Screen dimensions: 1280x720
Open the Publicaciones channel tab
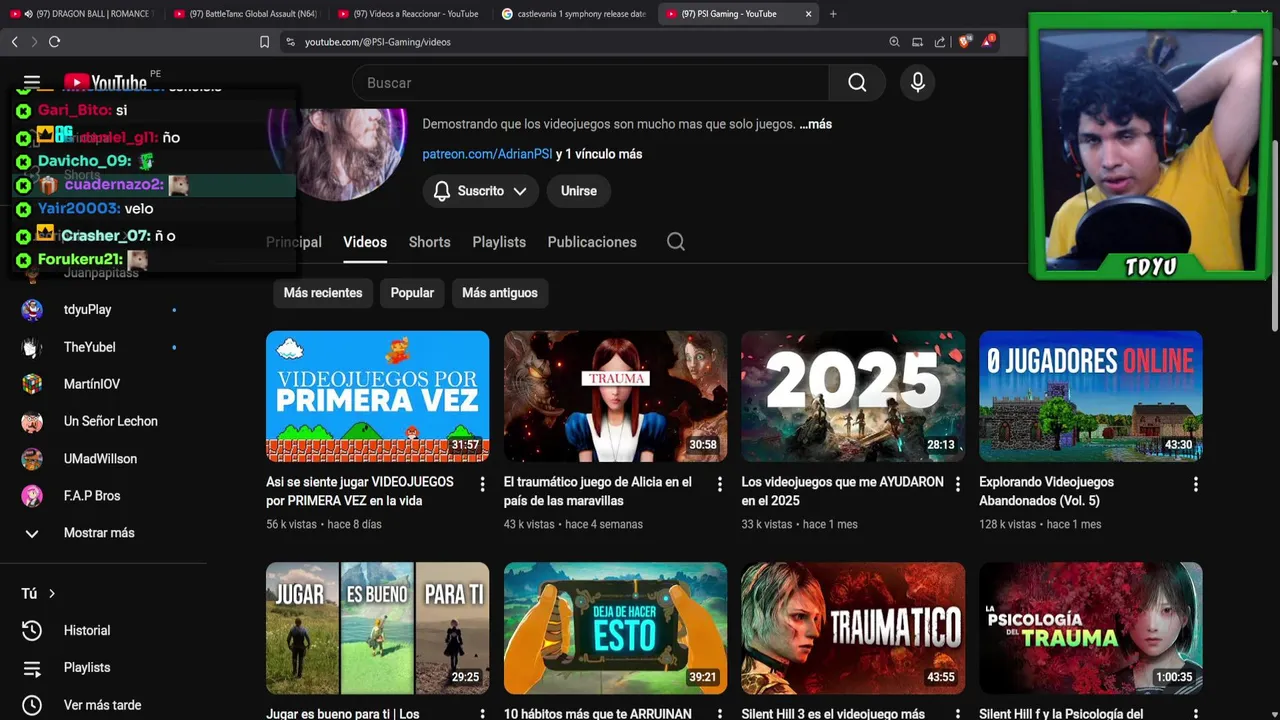(x=592, y=242)
